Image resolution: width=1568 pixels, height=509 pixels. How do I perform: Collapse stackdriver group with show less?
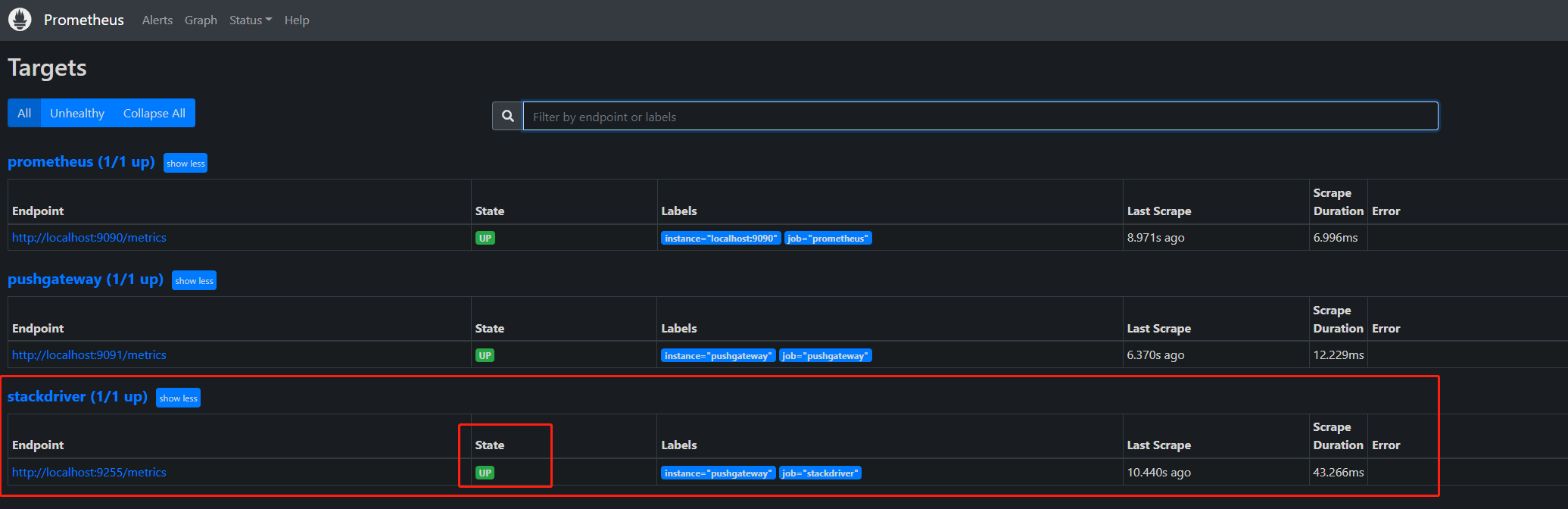pyautogui.click(x=178, y=398)
